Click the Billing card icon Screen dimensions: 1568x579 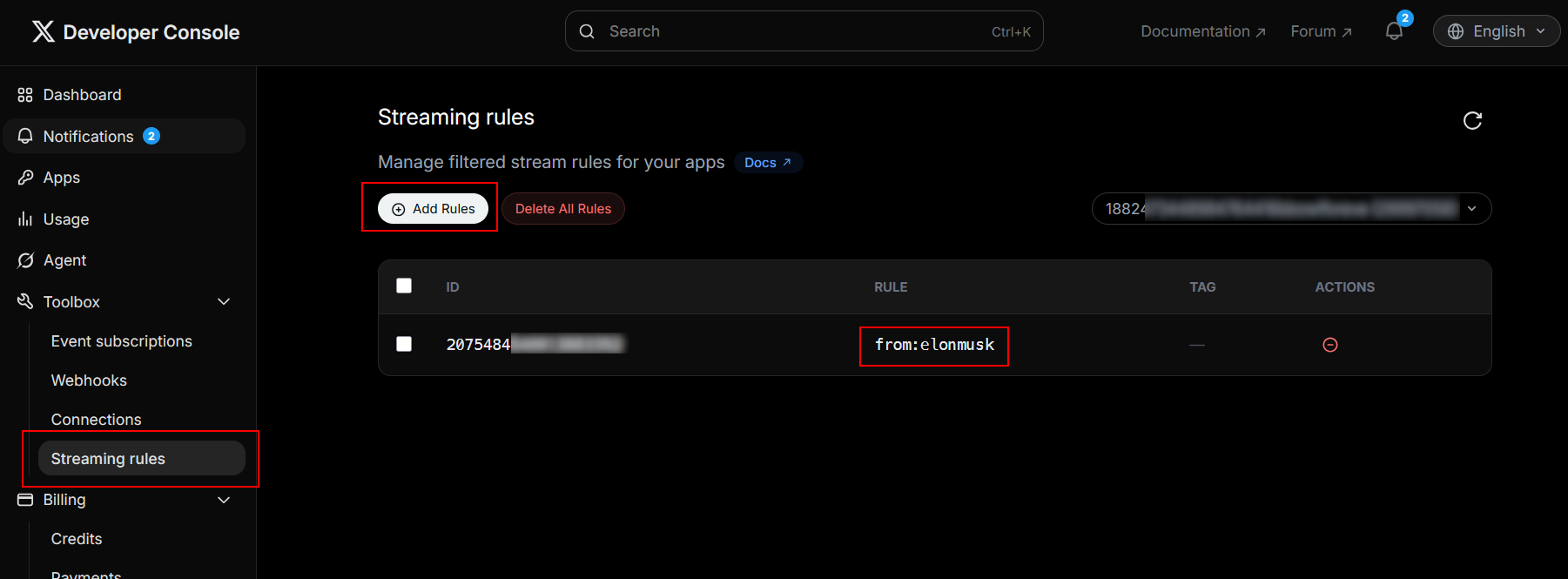25,500
